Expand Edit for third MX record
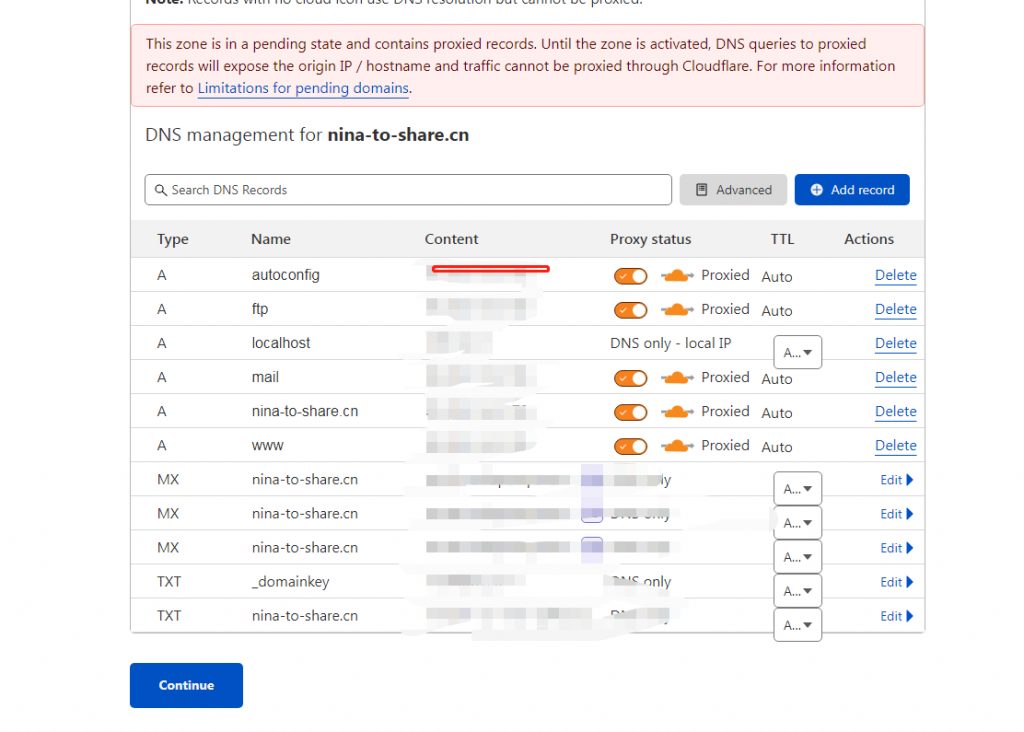 click(897, 548)
